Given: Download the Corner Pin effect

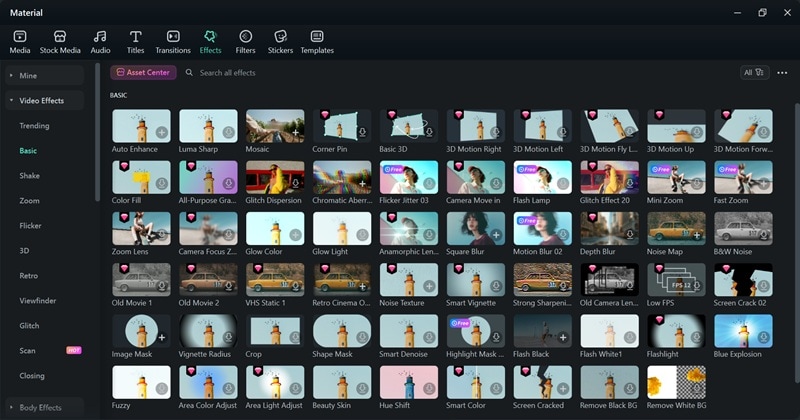Looking at the screenshot, I should coord(362,133).
